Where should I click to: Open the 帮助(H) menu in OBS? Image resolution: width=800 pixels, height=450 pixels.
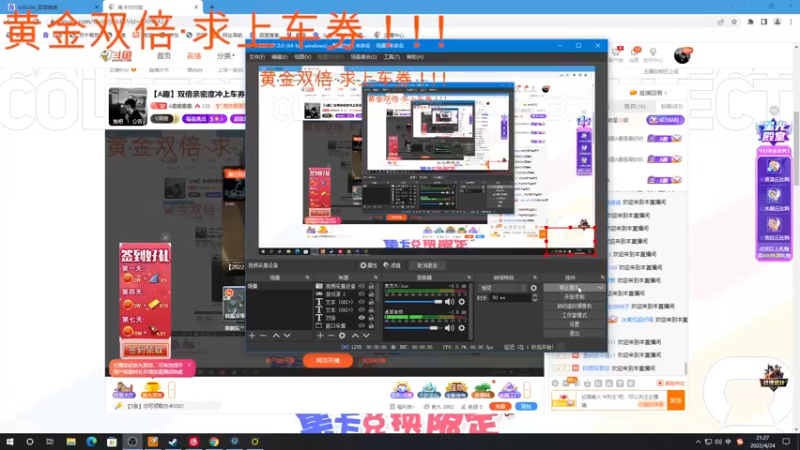415,57
